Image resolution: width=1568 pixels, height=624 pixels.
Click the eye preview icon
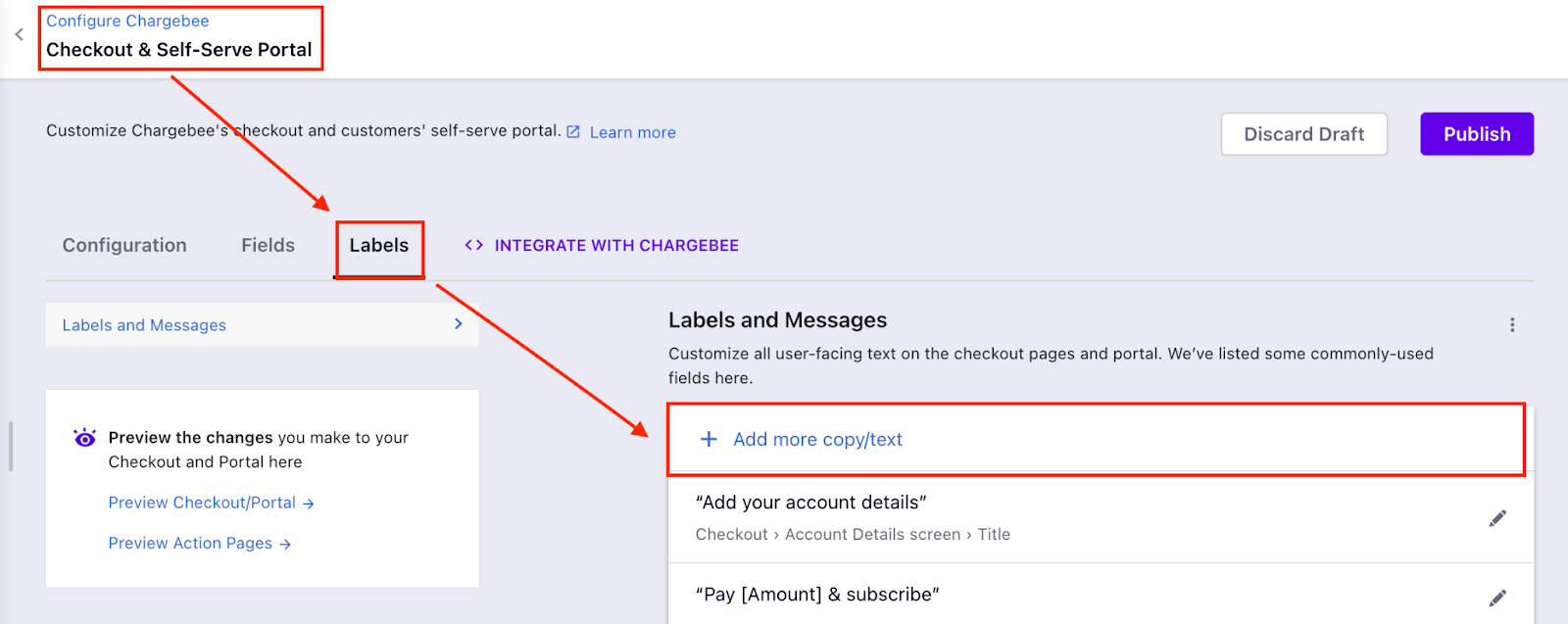(85, 437)
